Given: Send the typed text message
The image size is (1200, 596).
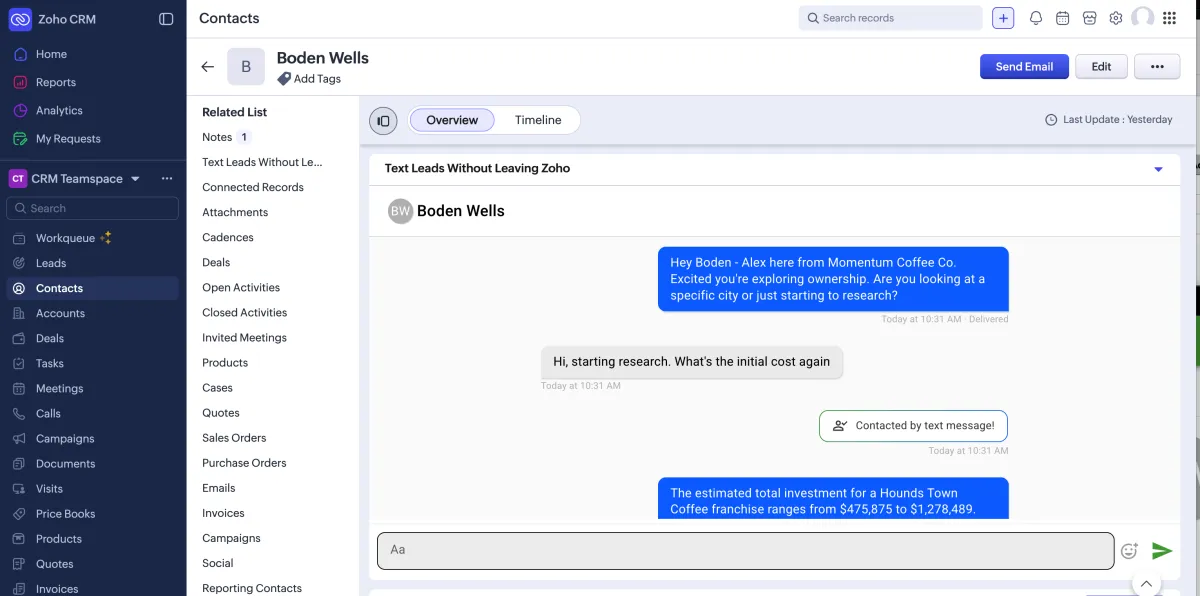Looking at the screenshot, I should [x=1162, y=550].
